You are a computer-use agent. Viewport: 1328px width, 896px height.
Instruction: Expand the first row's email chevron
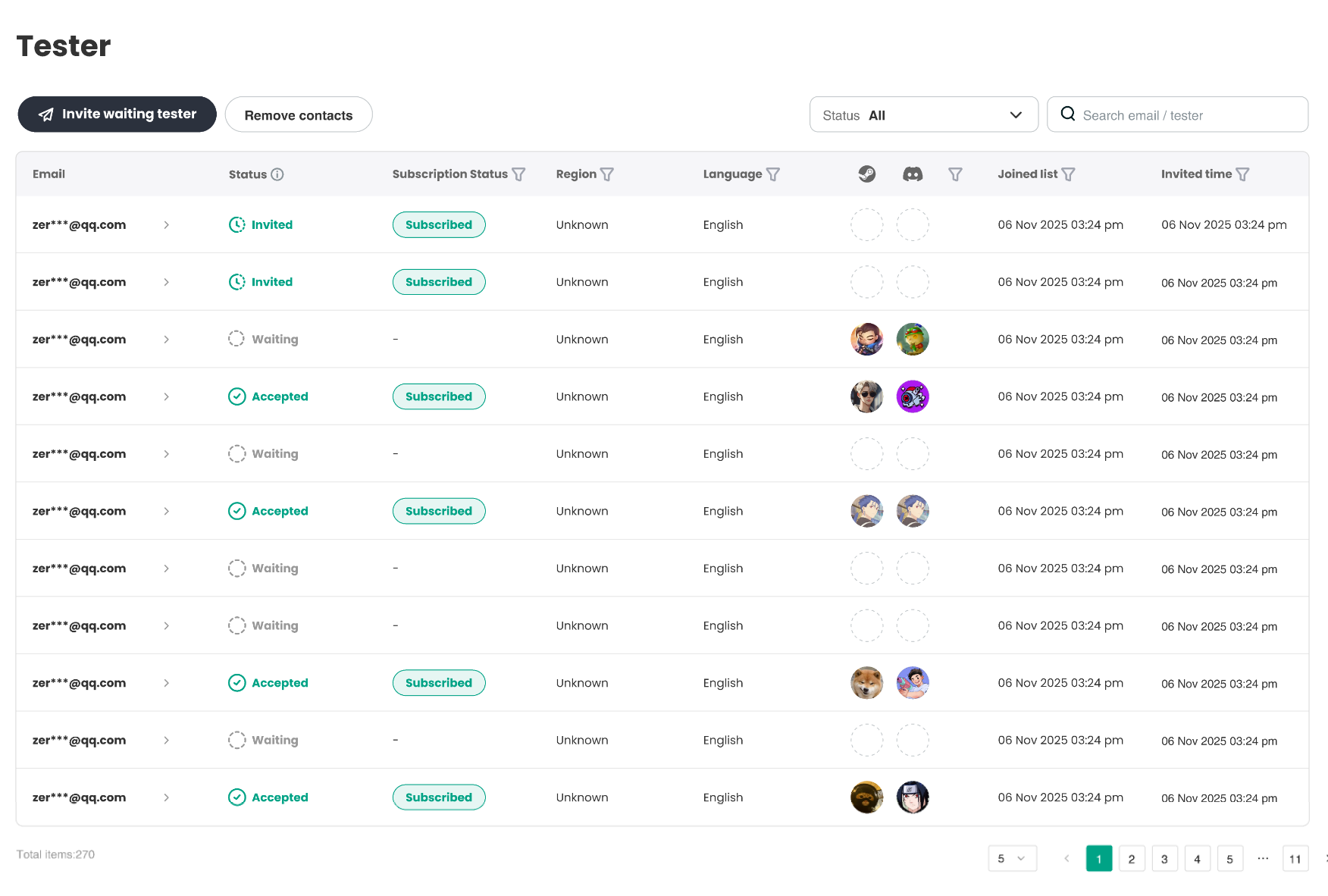(x=166, y=225)
